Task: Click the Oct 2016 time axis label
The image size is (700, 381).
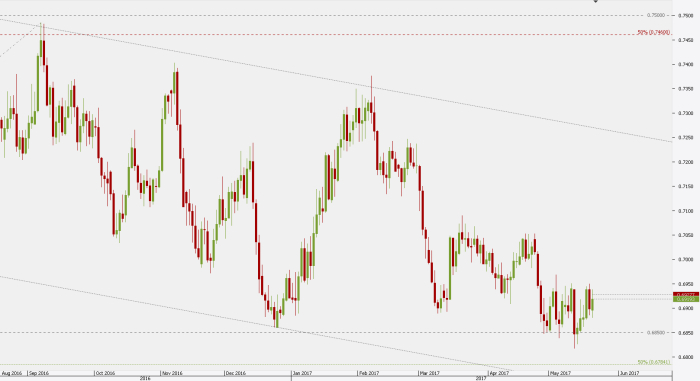Action: [x=105, y=373]
